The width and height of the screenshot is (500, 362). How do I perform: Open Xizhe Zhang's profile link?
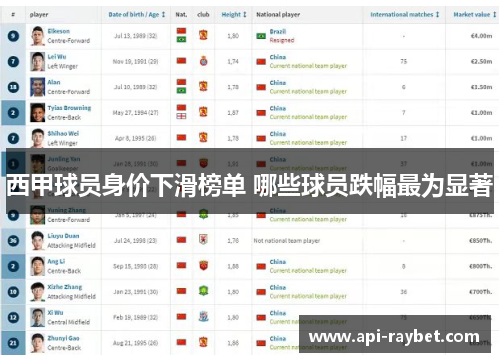pos(65,287)
